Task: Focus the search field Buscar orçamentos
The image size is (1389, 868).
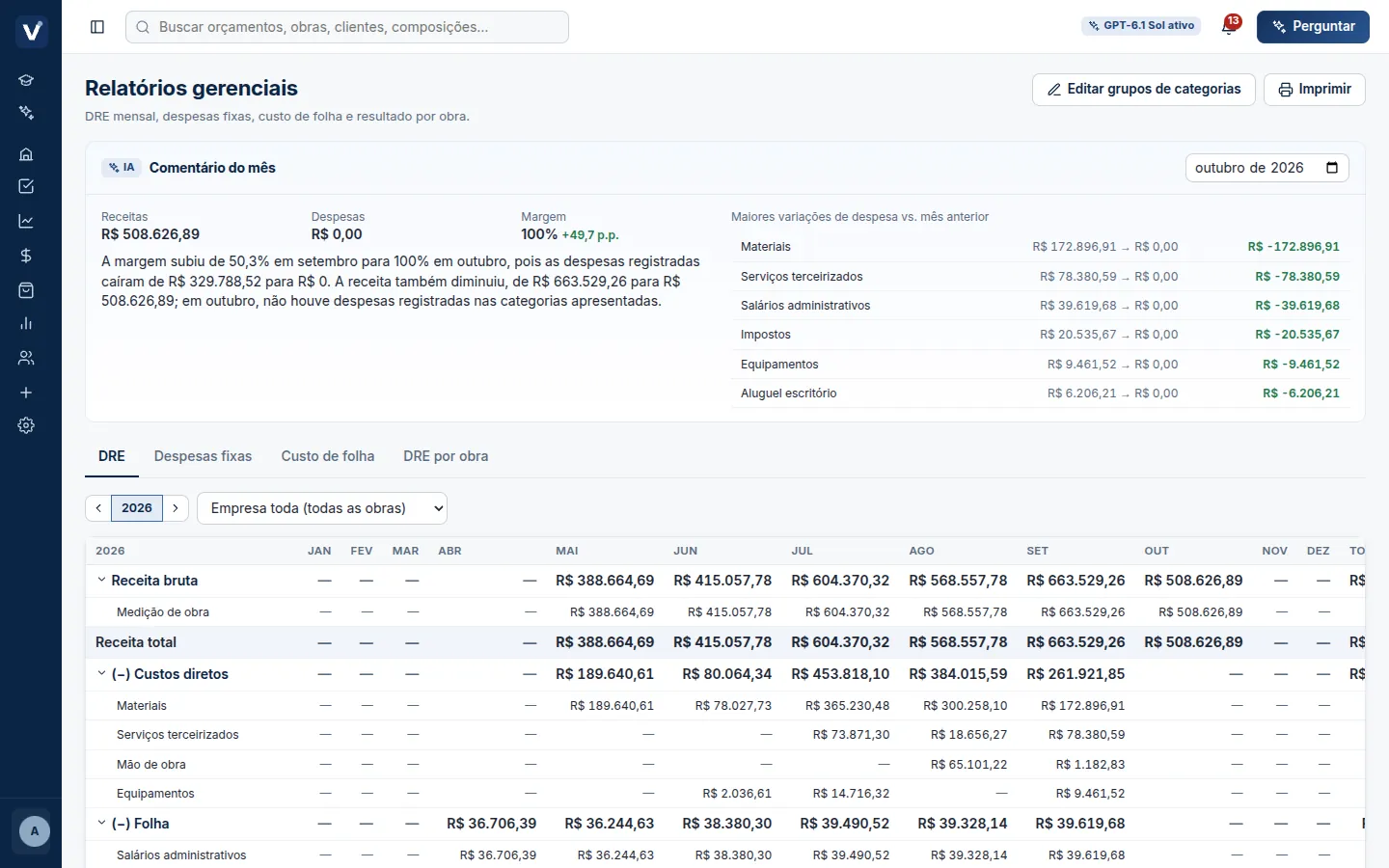Action: [x=347, y=27]
